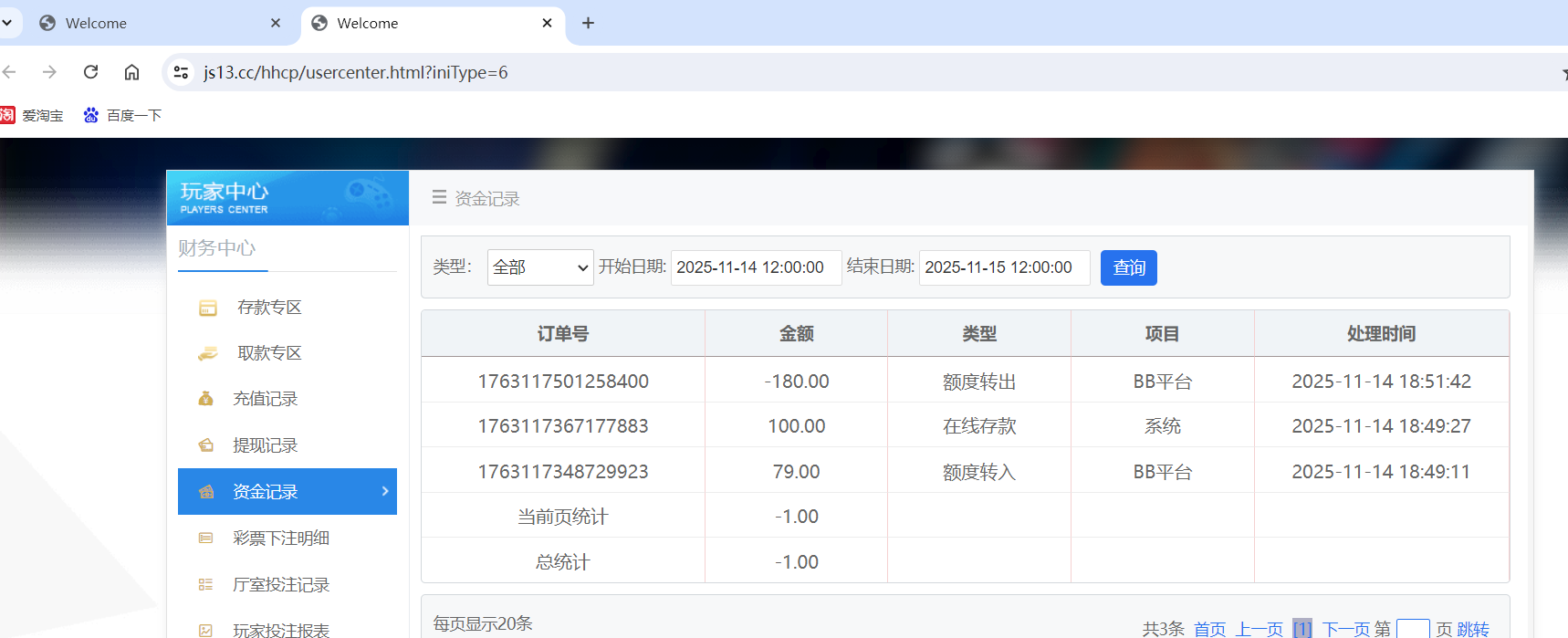Click the blue 查询 button

coord(1129,267)
